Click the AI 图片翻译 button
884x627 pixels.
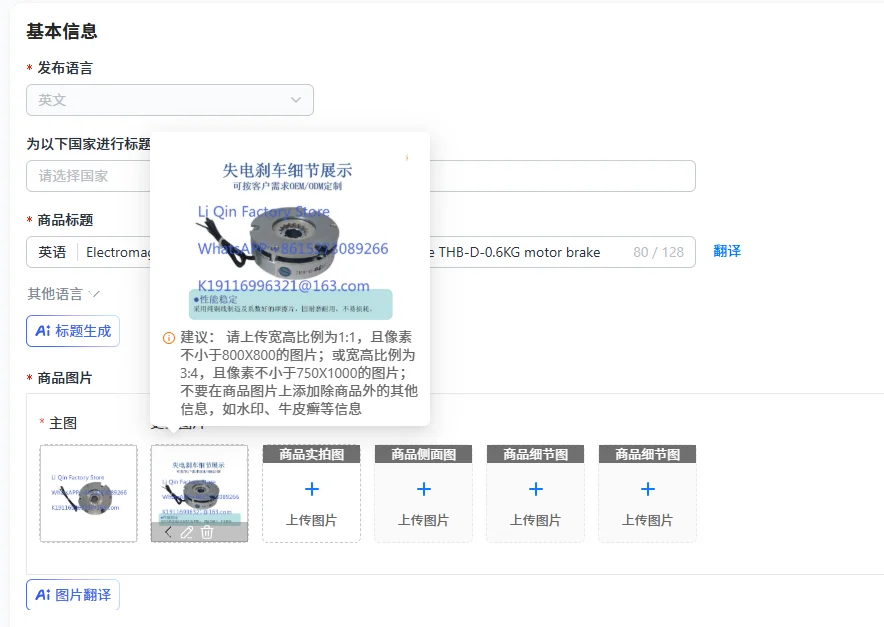pos(73,595)
